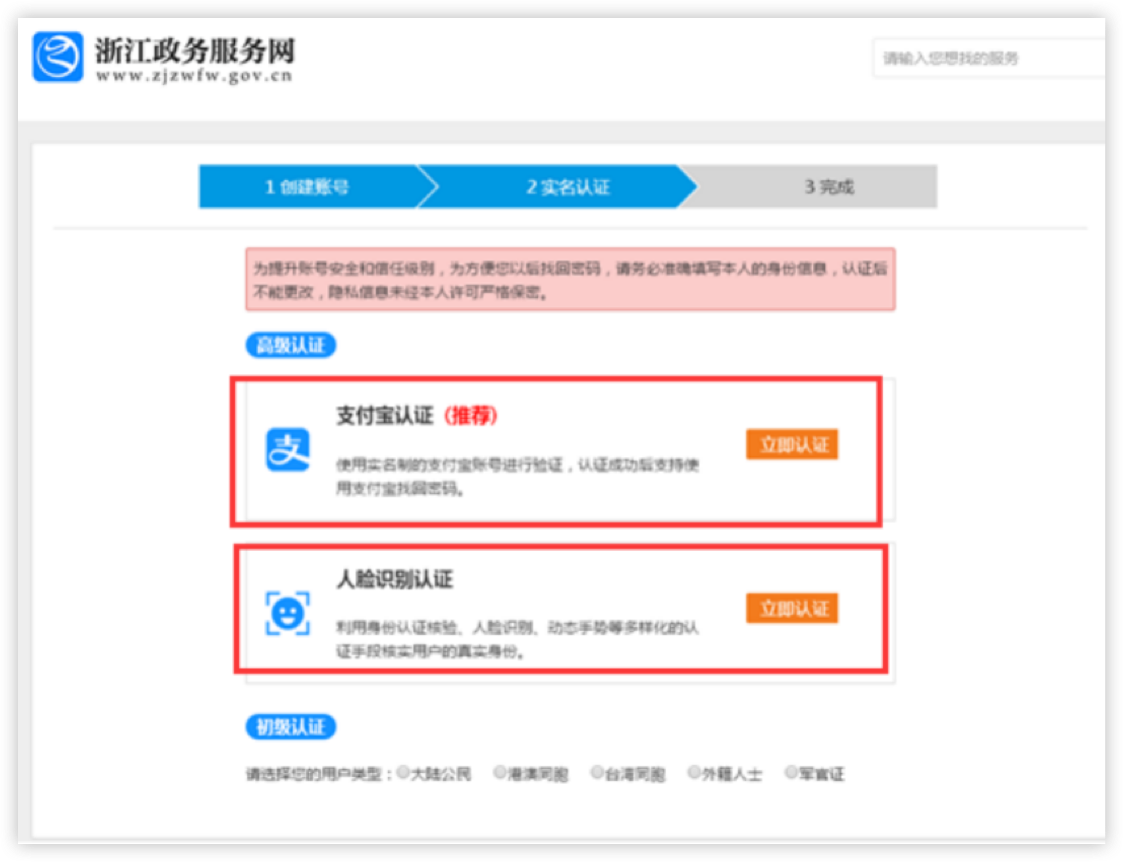This screenshot has height=862, width=1126.
Task: Click the 支付宝认证 (推荐) heading
Action: (417, 415)
